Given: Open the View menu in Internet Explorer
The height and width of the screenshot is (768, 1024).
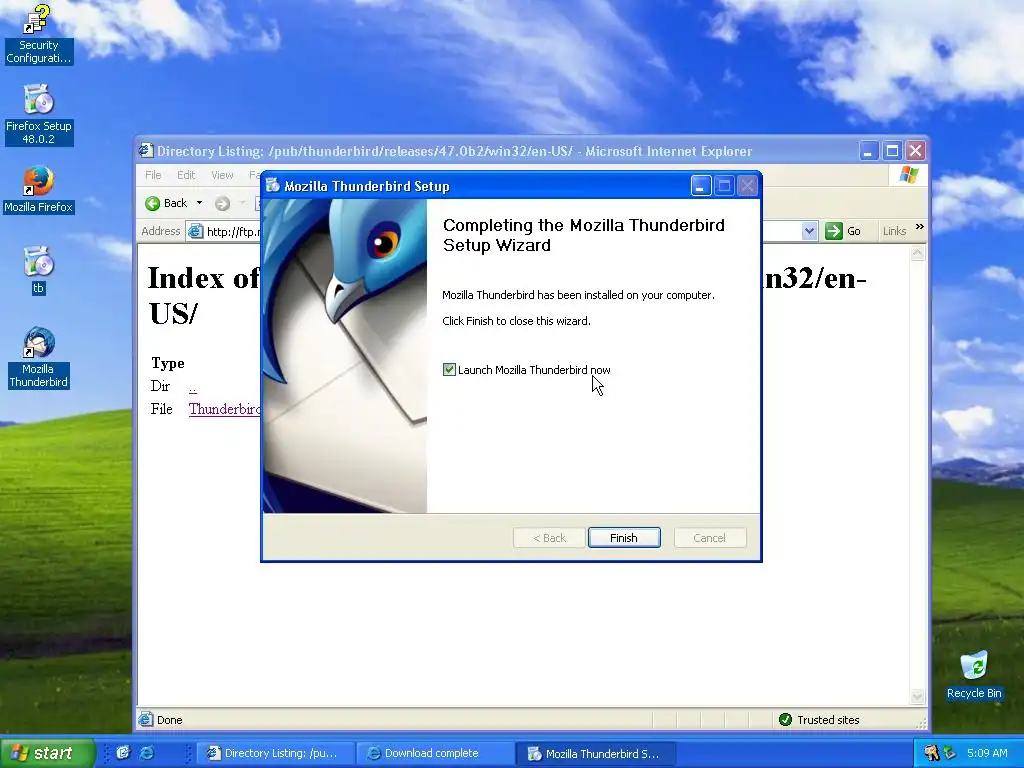Looking at the screenshot, I should click(x=222, y=175).
